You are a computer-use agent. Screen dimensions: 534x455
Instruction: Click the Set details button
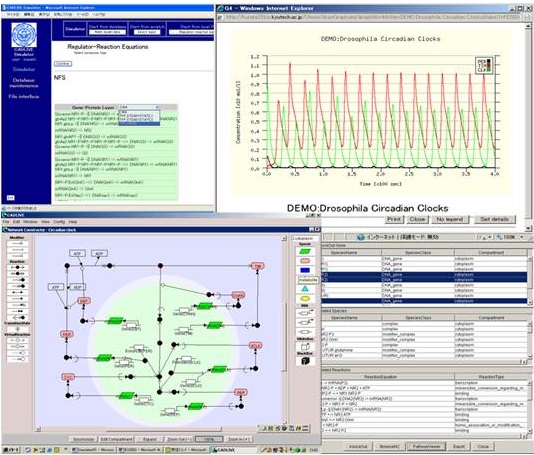[494, 219]
